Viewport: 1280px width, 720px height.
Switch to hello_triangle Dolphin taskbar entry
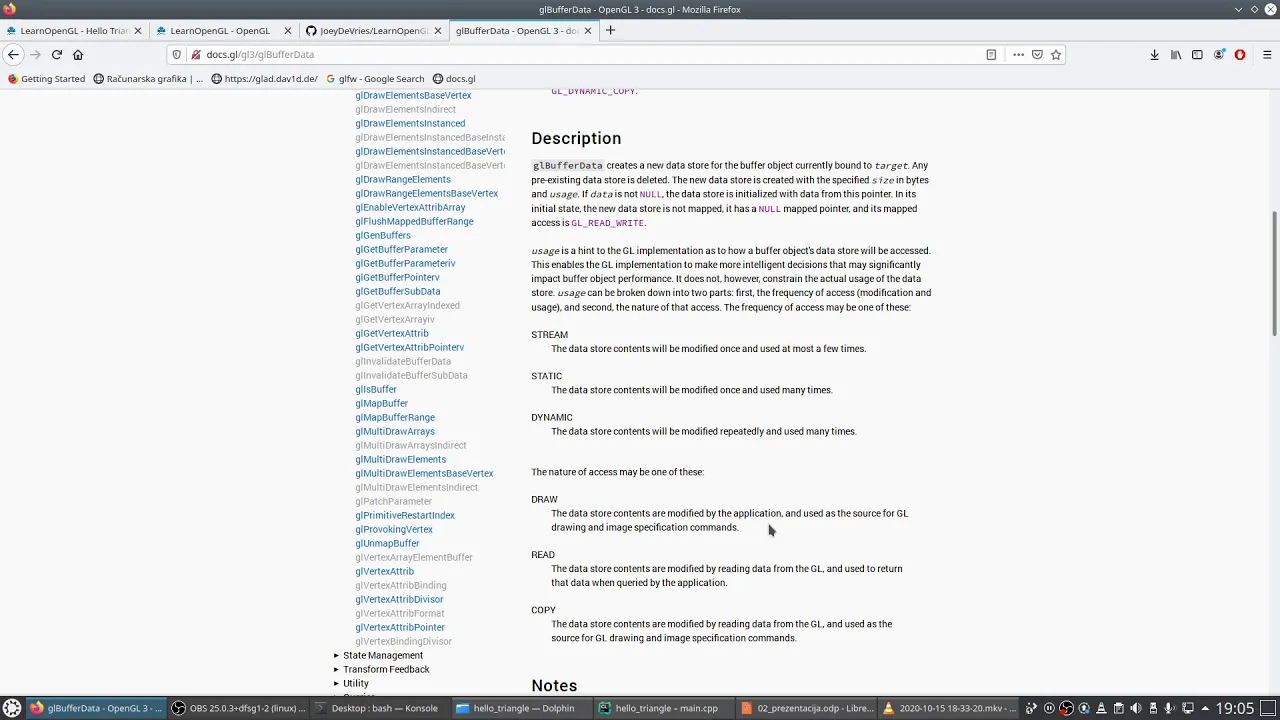pyautogui.click(x=520, y=708)
